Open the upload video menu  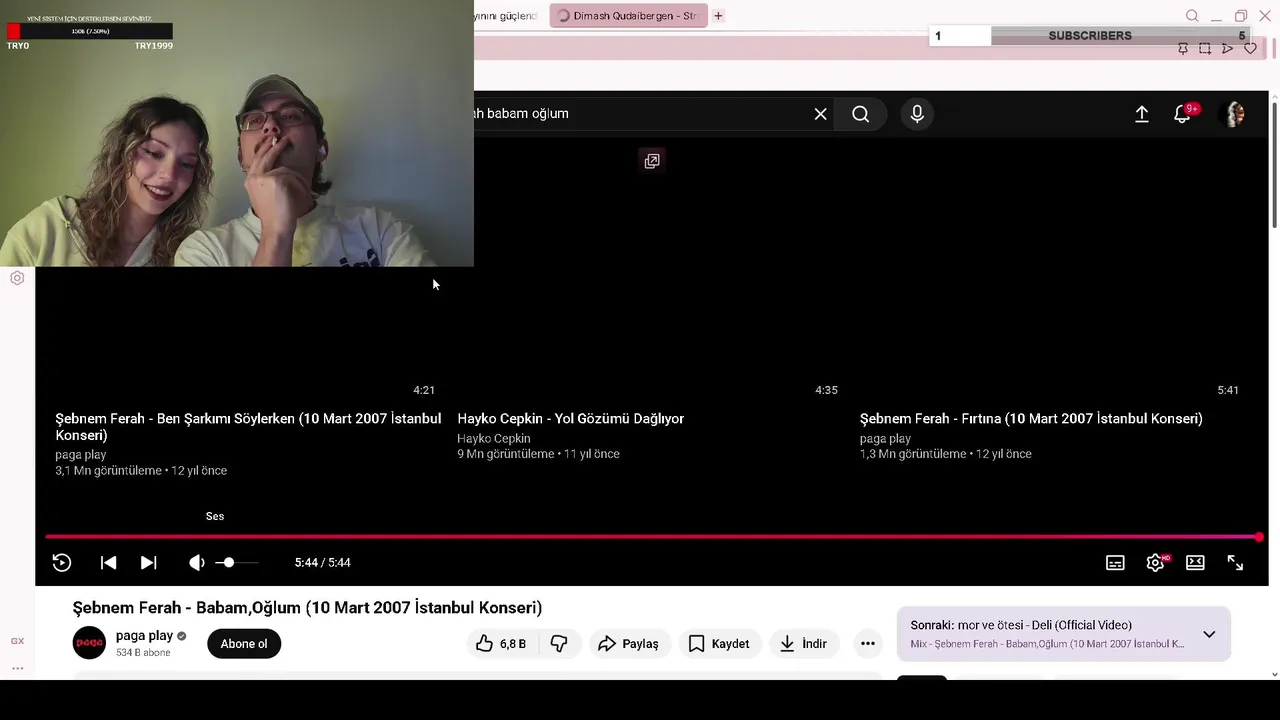(x=1142, y=114)
